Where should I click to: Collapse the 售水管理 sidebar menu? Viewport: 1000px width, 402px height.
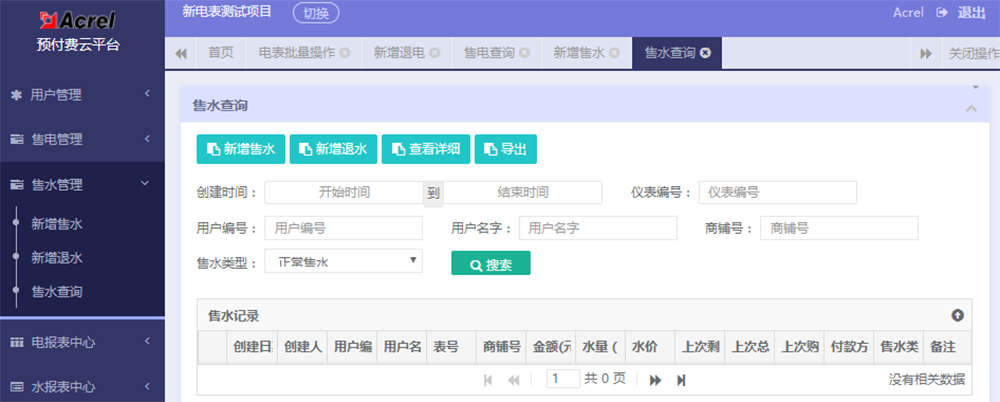click(82, 184)
